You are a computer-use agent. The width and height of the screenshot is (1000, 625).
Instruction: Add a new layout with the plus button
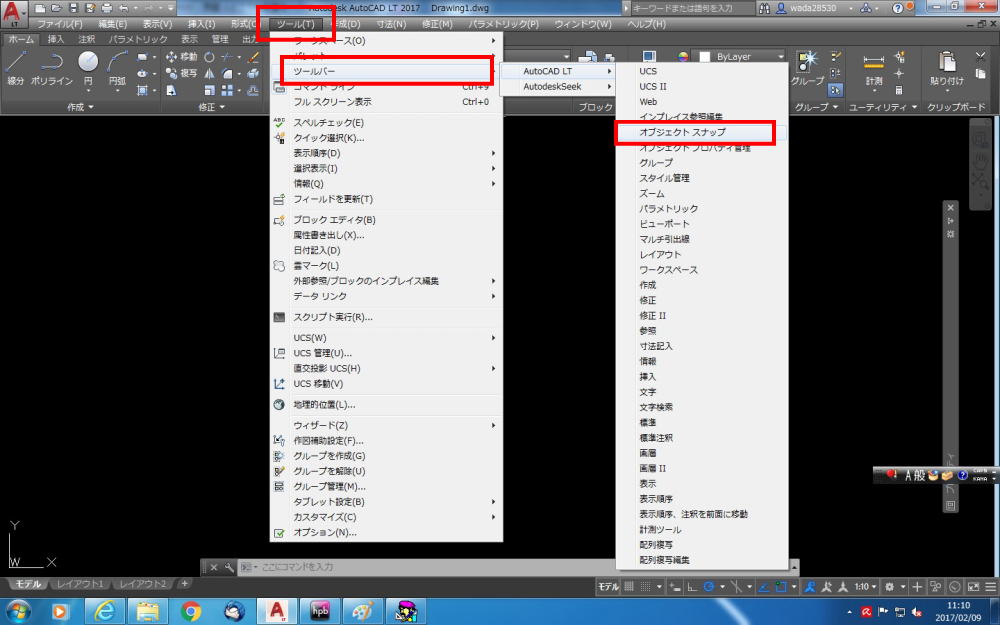[184, 584]
